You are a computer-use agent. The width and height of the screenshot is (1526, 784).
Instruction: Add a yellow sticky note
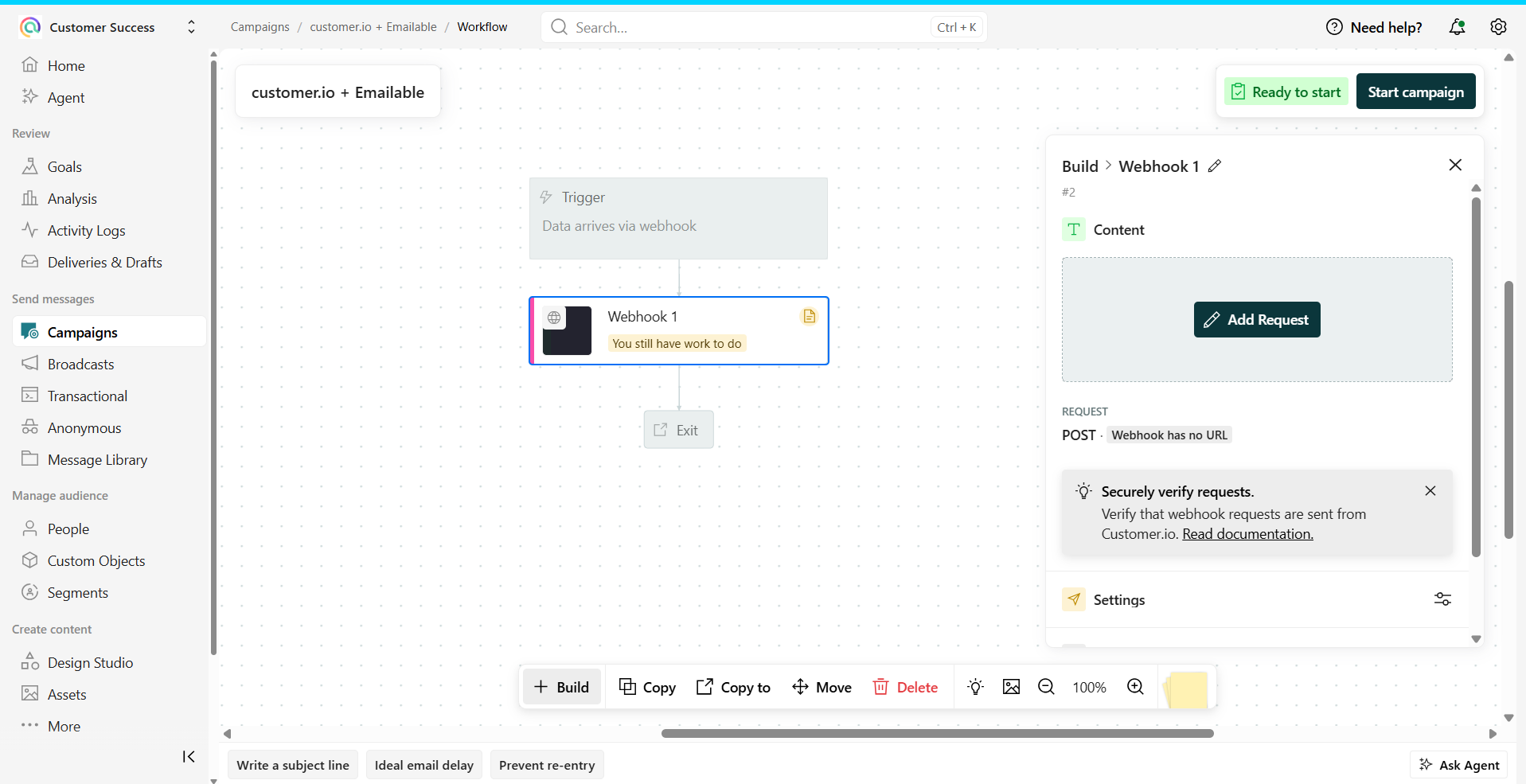pos(1186,689)
